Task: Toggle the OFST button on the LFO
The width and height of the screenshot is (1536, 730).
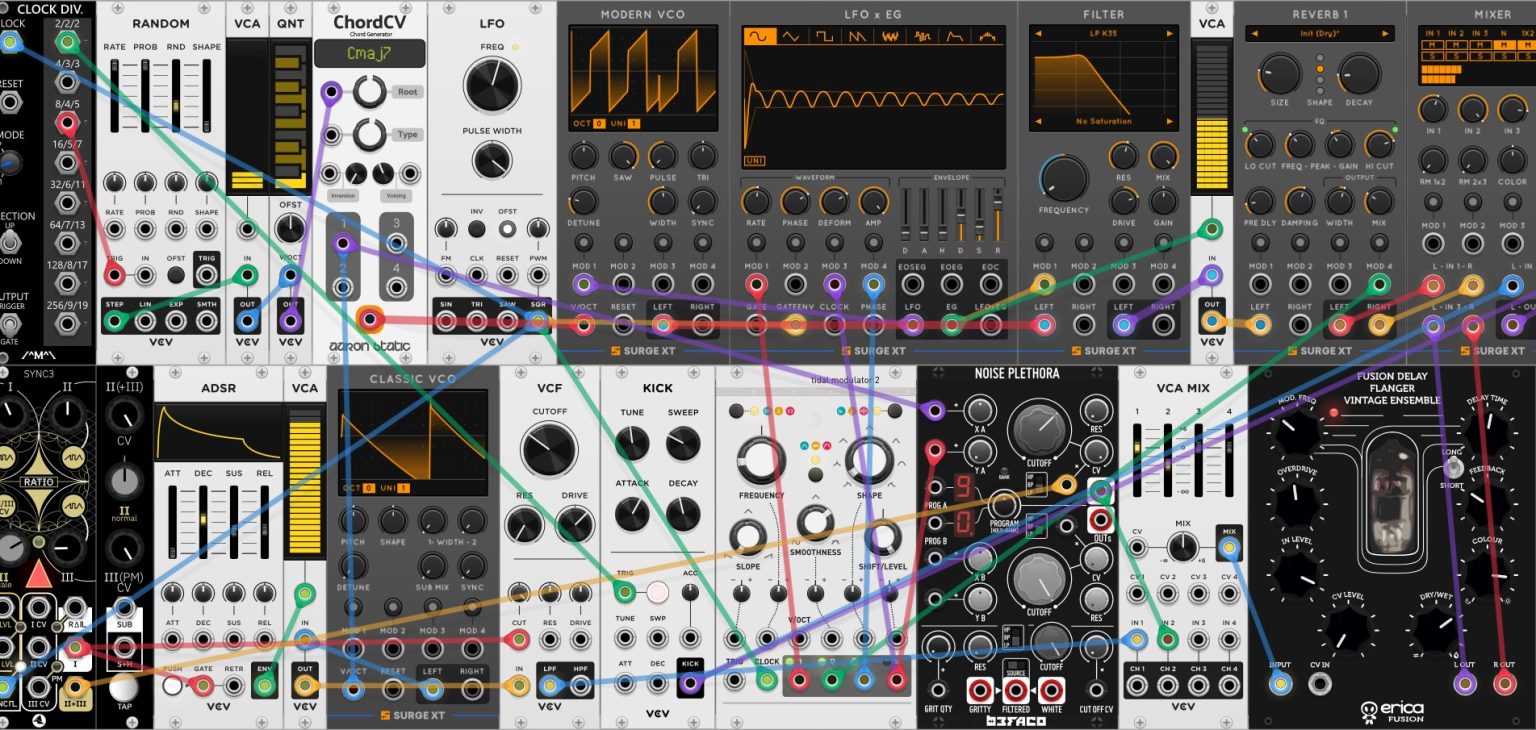Action: click(x=508, y=229)
